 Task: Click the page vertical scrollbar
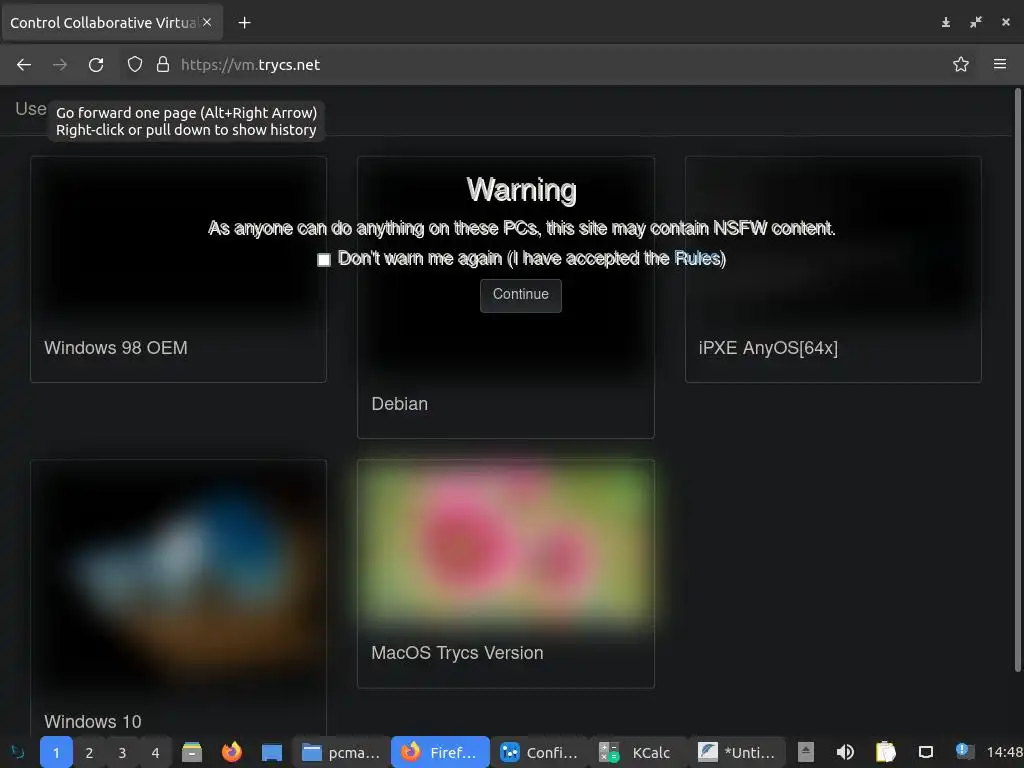[1017, 379]
